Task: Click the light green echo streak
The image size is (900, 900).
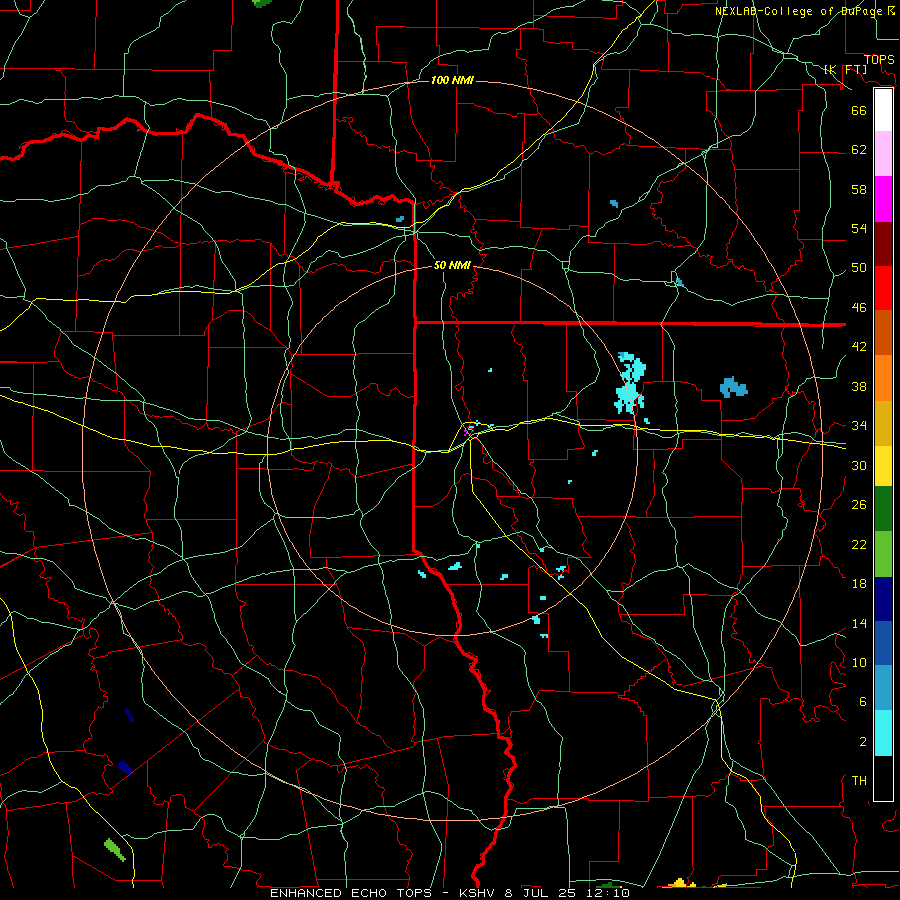Action: pyautogui.click(x=115, y=850)
